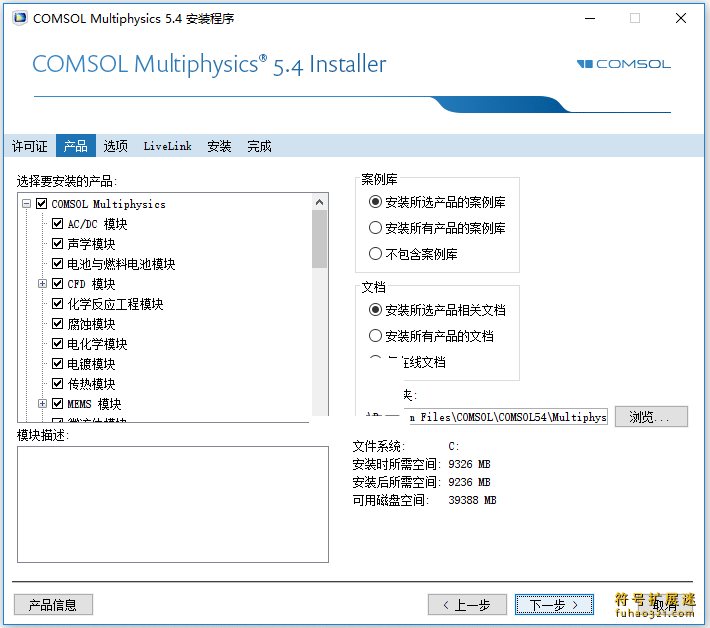Select the 传热模块 tree row text
This screenshot has height=628, width=710.
91,384
